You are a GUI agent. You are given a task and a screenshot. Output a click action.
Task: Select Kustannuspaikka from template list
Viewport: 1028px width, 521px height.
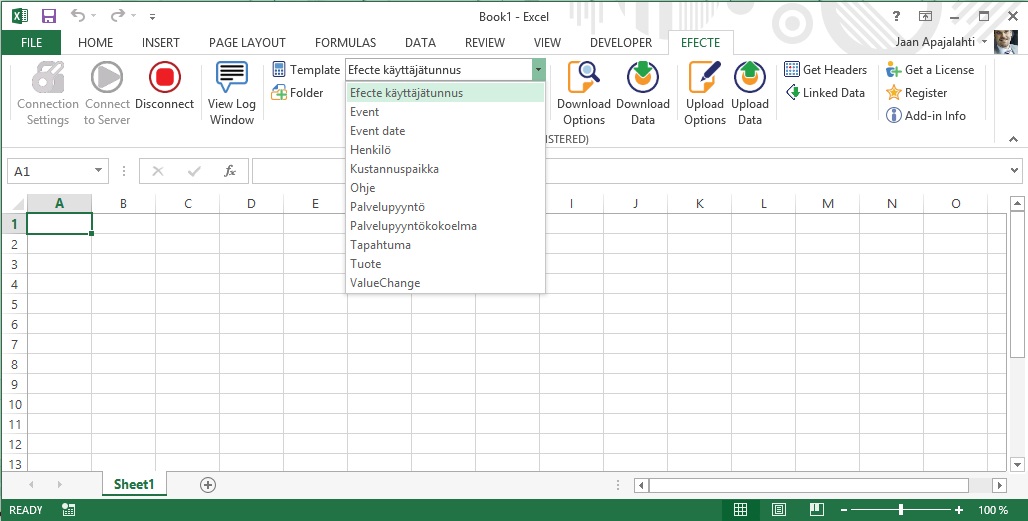(x=445, y=169)
